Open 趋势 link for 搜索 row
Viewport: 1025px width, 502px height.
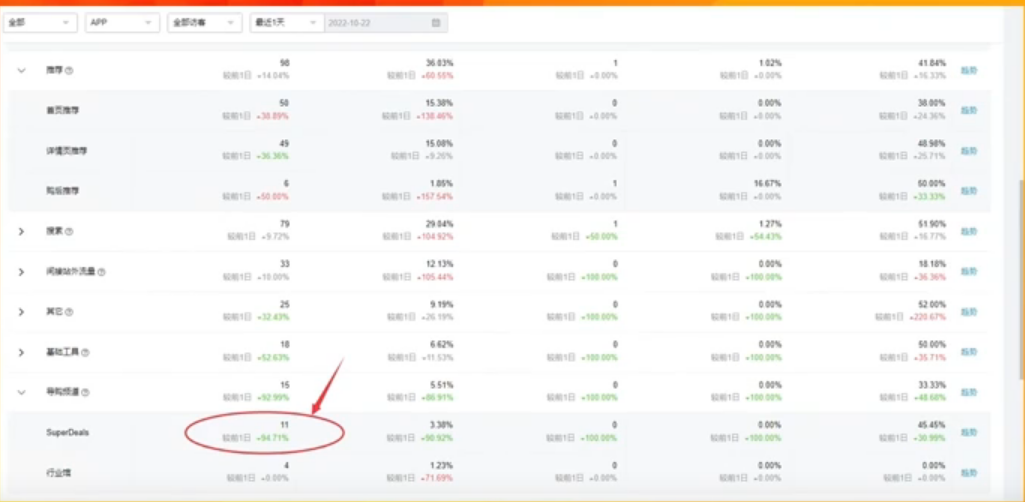point(969,231)
